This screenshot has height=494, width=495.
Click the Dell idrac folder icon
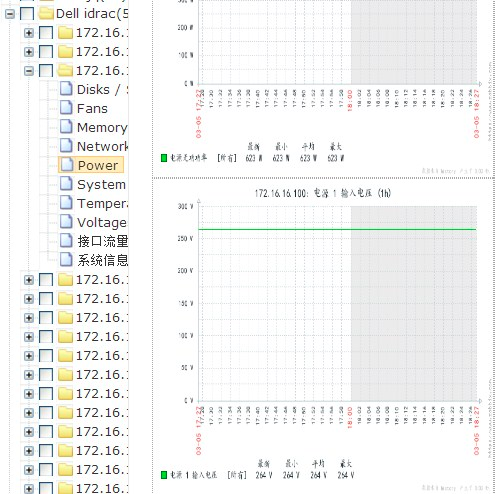(46, 13)
